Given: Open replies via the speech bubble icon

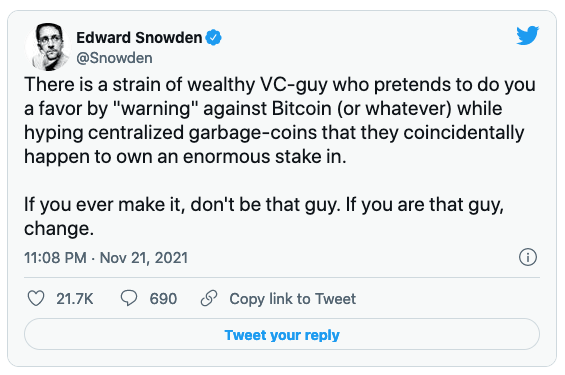Looking at the screenshot, I should click(129, 298).
